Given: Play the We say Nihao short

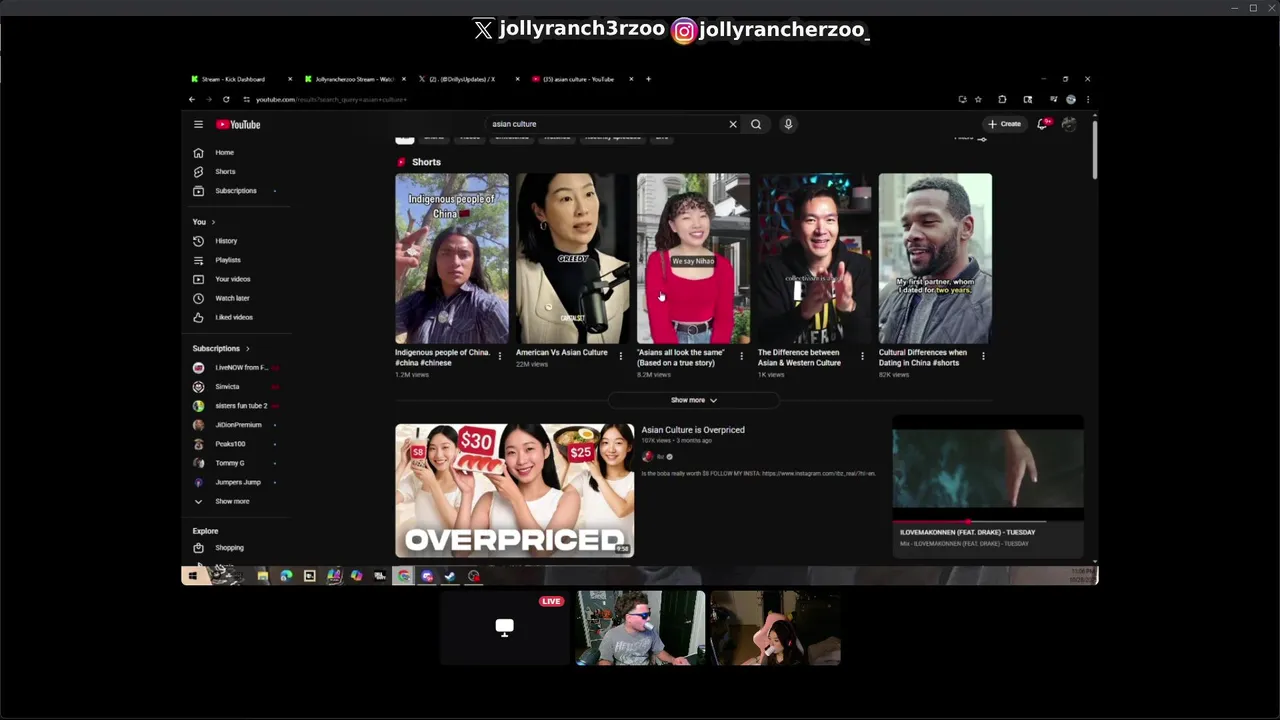Looking at the screenshot, I should (693, 259).
